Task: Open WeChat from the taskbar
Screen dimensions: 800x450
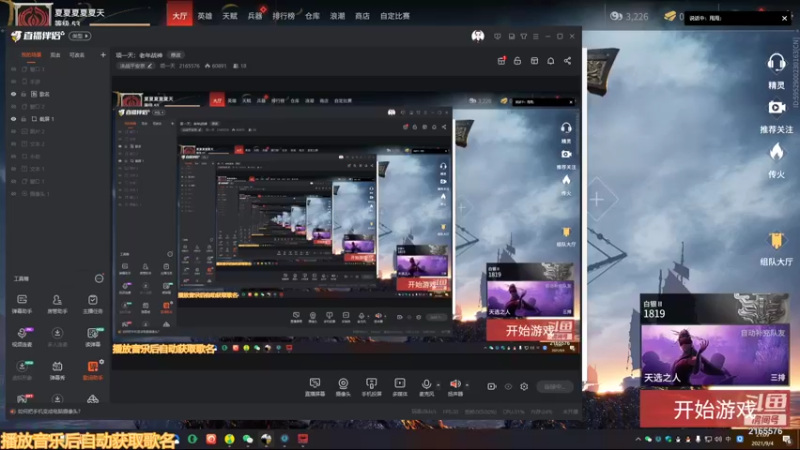Action: [247, 439]
